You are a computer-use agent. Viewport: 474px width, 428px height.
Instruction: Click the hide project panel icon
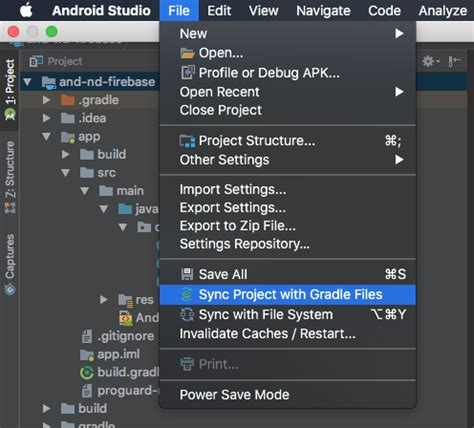(454, 61)
